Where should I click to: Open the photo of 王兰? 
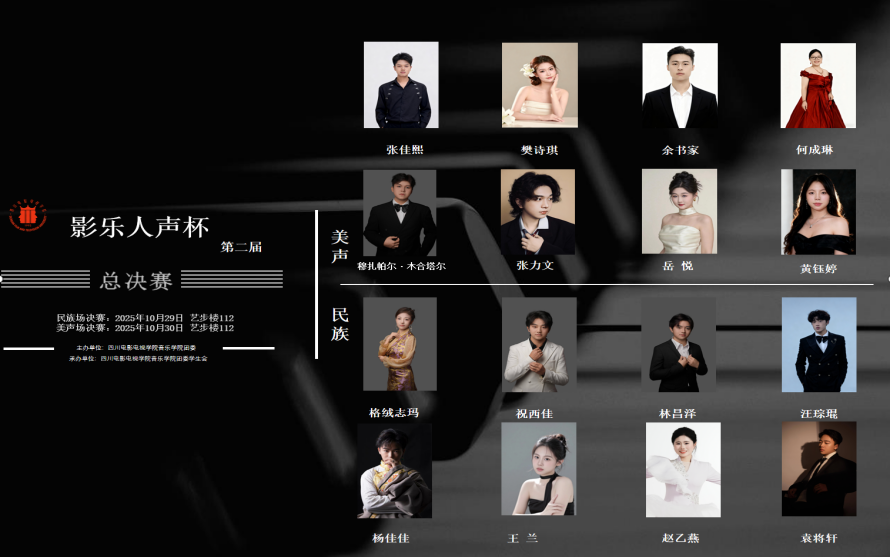[x=538, y=469]
